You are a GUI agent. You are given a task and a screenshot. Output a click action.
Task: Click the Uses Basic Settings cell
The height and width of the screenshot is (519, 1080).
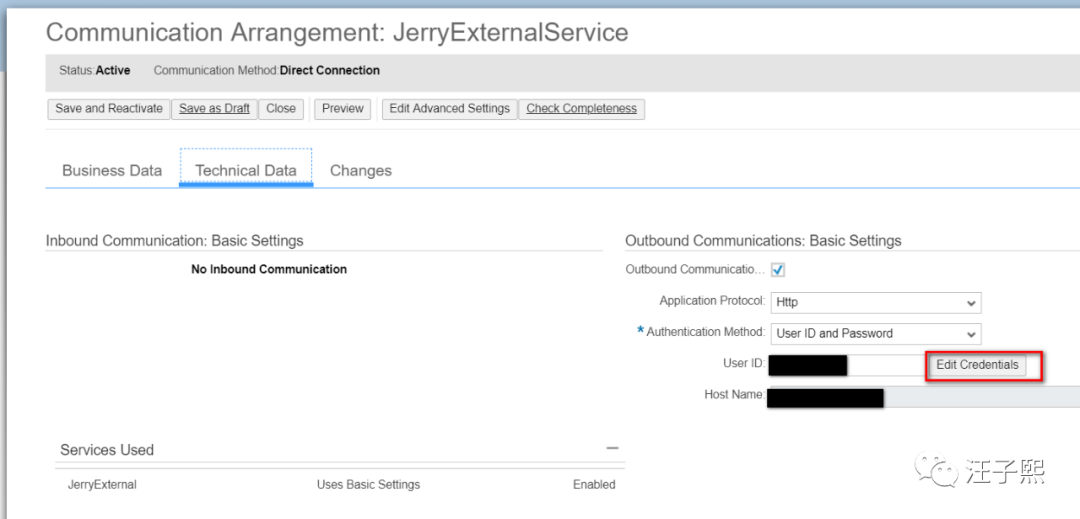click(368, 485)
